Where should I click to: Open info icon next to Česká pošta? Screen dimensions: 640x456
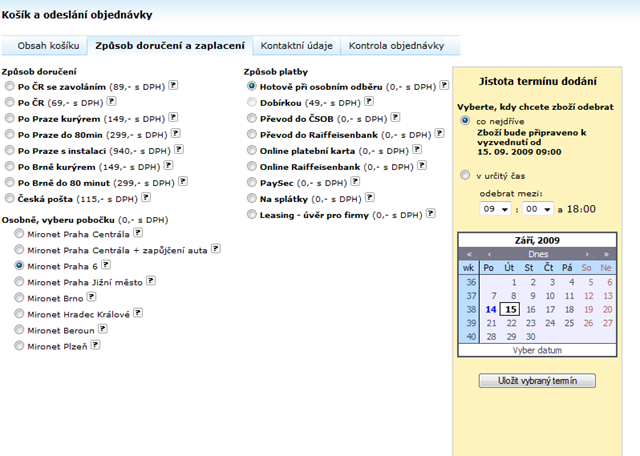point(146,198)
